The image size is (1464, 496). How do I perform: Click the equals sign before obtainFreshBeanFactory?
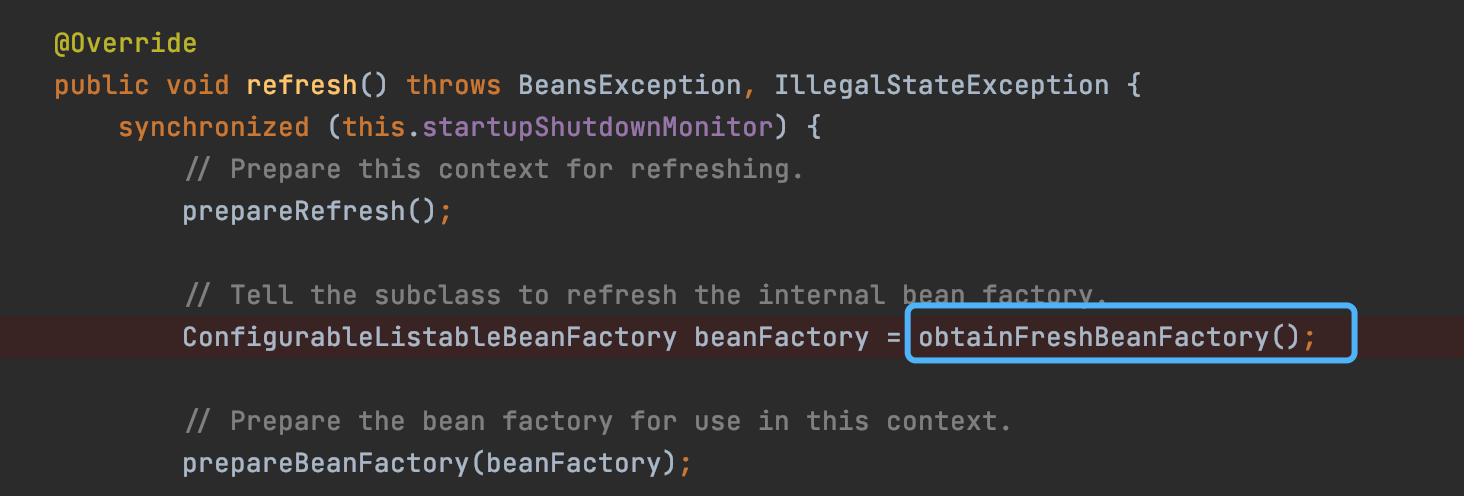coord(894,337)
